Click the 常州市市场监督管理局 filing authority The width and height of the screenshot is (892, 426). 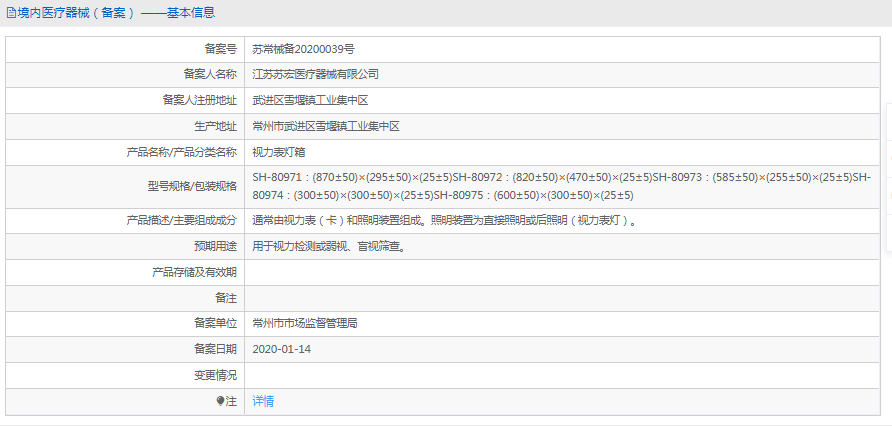[x=305, y=323]
